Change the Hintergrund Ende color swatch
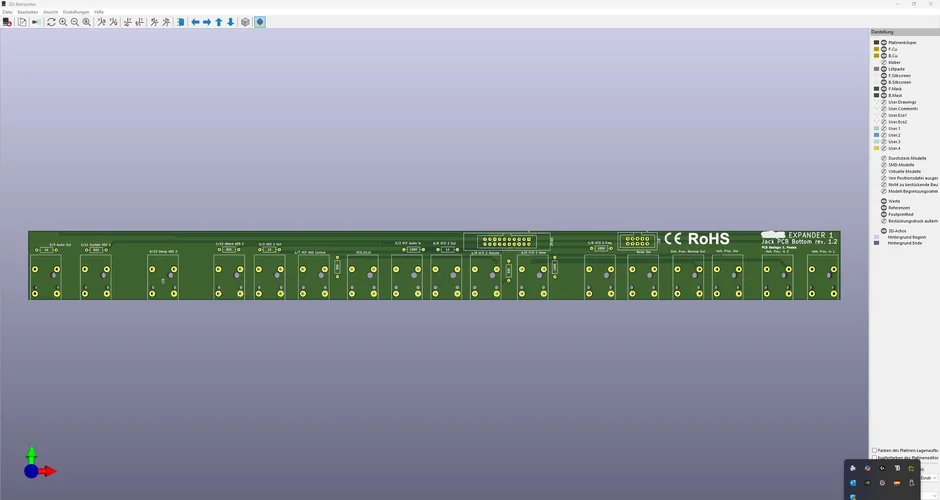940x500 pixels. coord(876,243)
